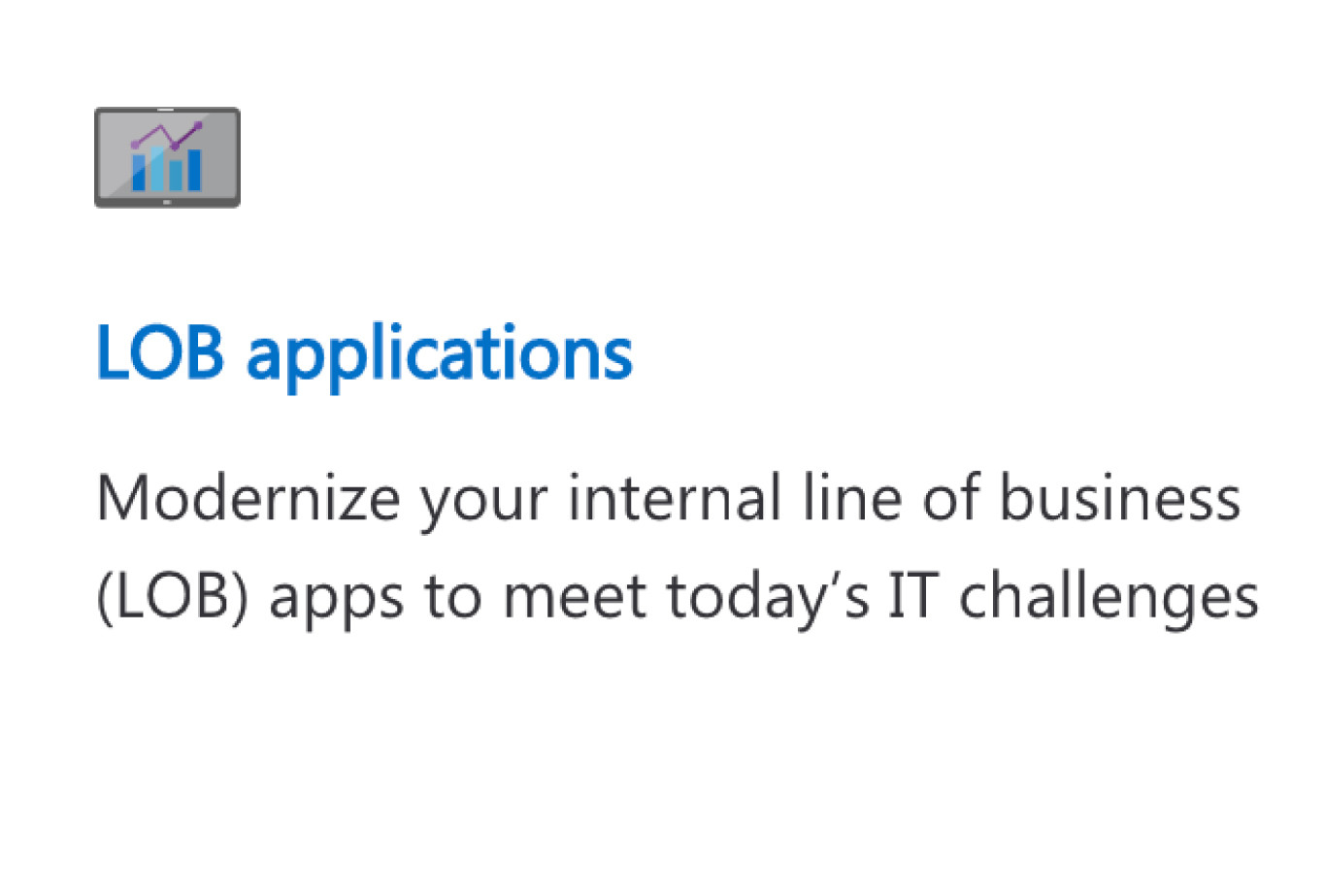Click the word "applications" in heading
Image resolution: width=1324 pixels, height=896 pixels.
click(x=440, y=355)
